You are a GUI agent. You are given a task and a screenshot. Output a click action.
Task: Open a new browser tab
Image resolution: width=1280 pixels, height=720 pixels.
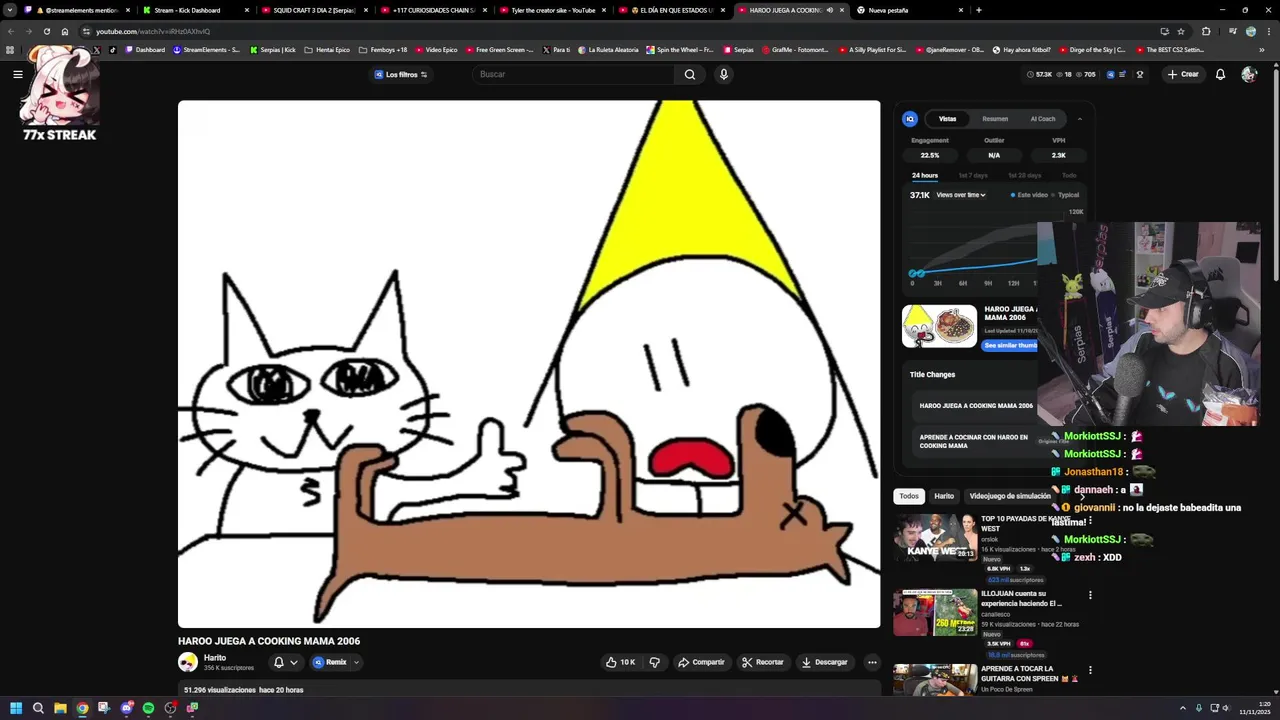pos(978,10)
